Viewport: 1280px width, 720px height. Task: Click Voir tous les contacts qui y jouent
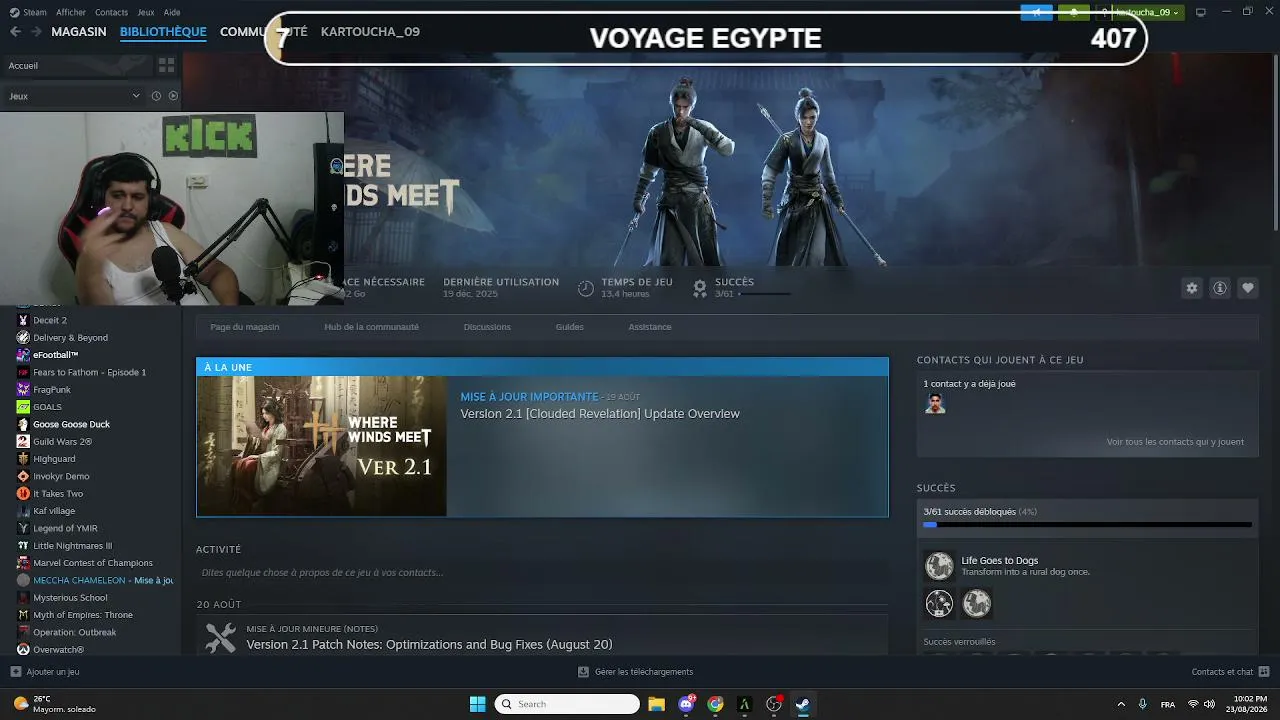coord(1175,442)
